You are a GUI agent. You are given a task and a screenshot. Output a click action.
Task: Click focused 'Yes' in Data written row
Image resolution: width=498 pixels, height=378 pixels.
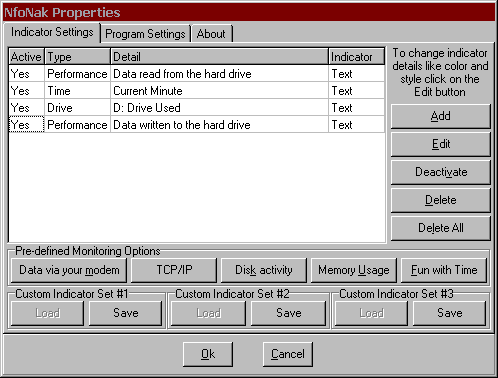click(26, 125)
